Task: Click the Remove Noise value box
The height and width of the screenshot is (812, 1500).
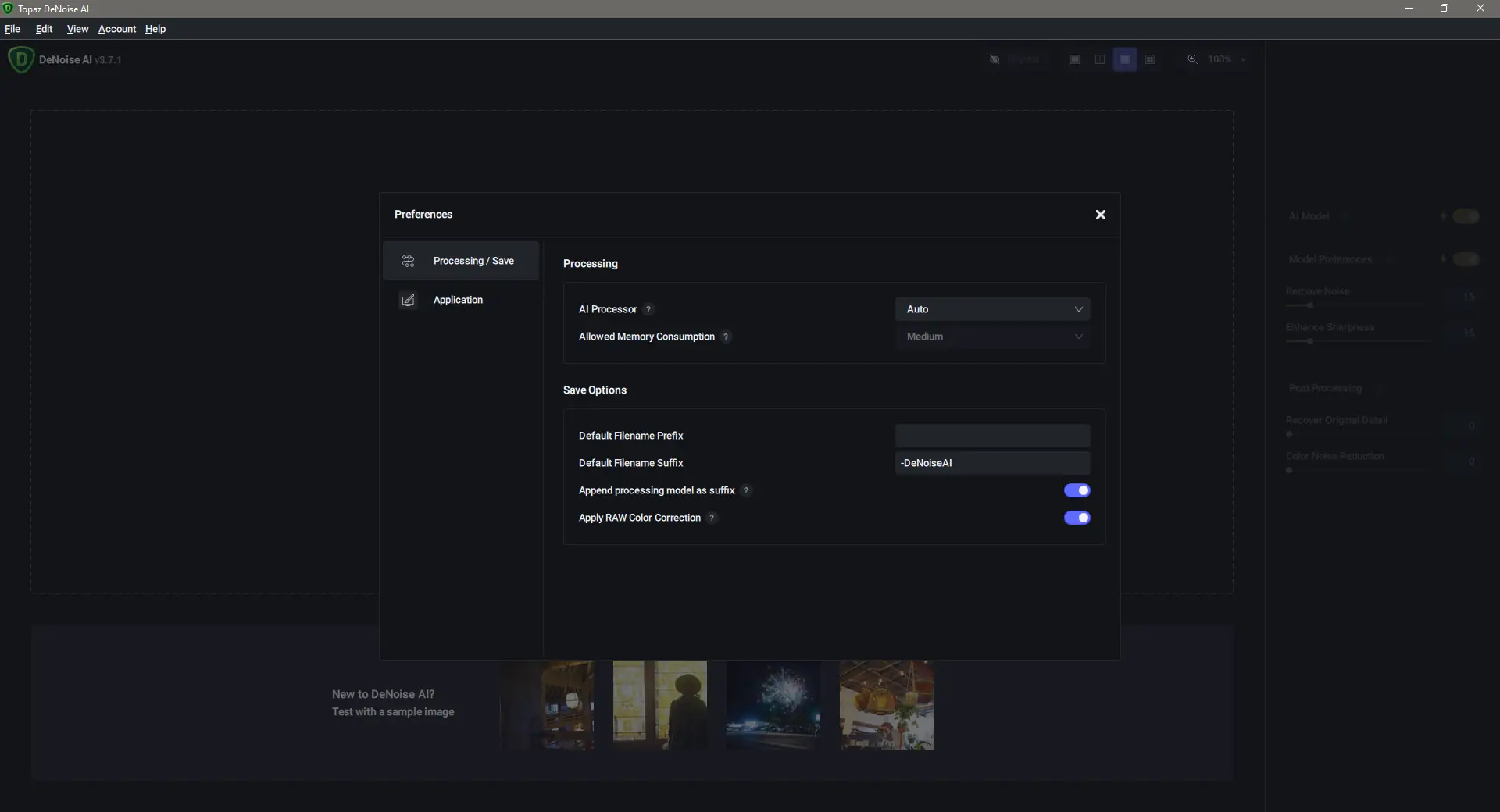Action: 1462,297
